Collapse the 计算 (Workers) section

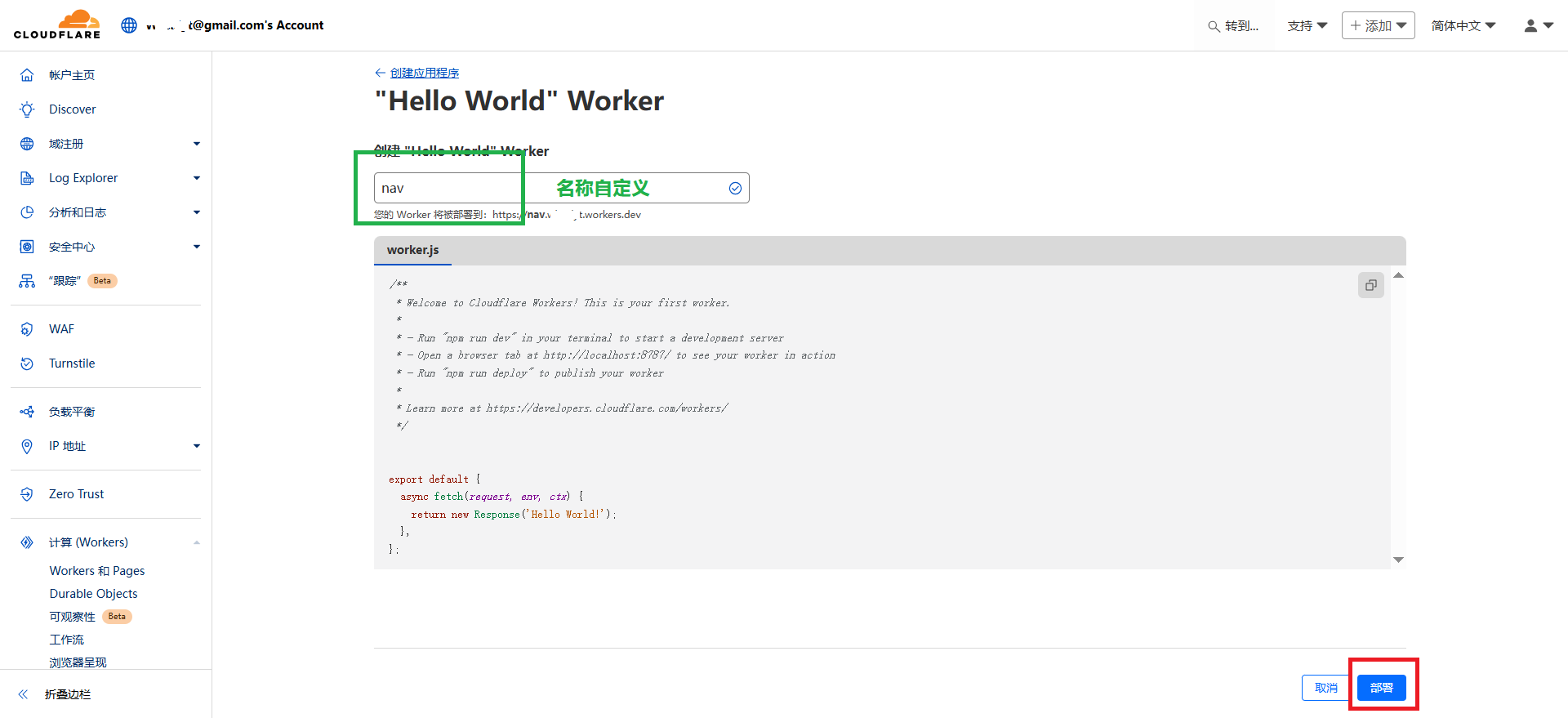196,542
